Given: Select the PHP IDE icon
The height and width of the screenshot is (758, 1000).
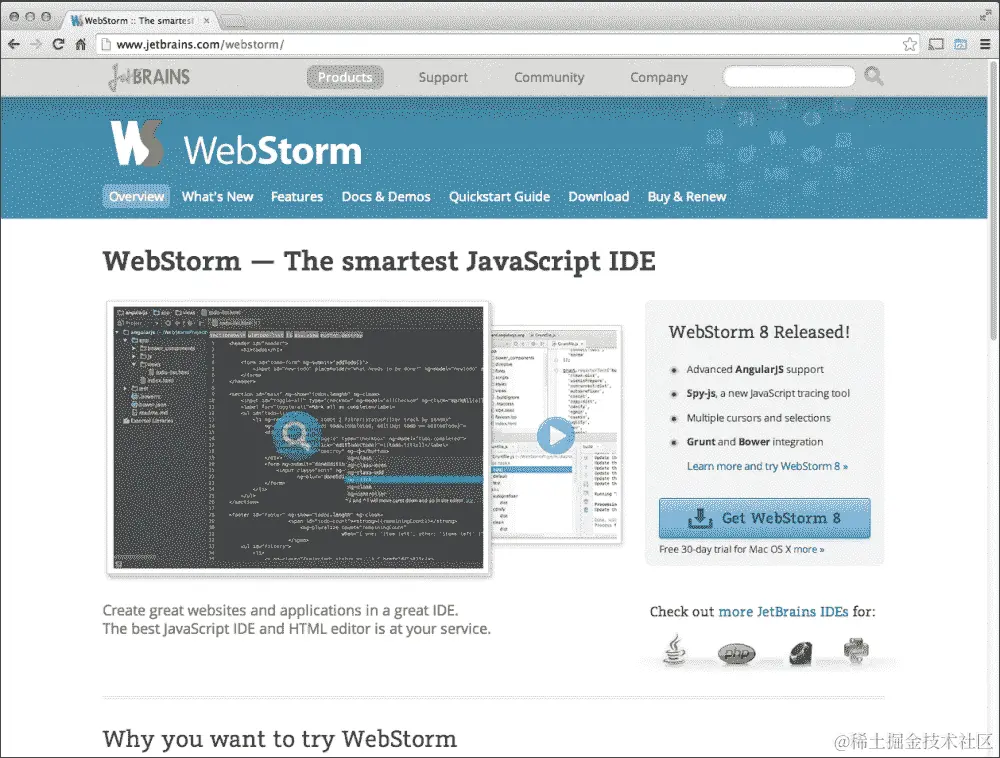Looking at the screenshot, I should (737, 652).
